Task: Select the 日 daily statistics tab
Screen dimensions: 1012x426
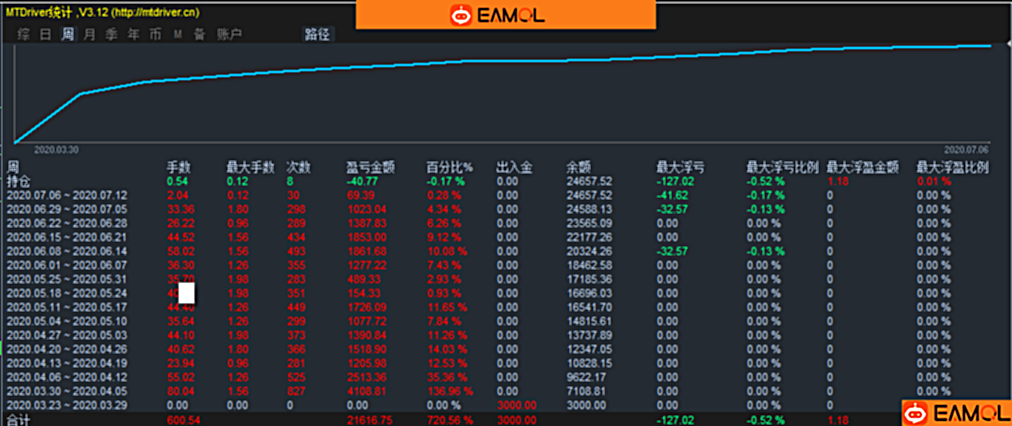Action: (x=45, y=34)
